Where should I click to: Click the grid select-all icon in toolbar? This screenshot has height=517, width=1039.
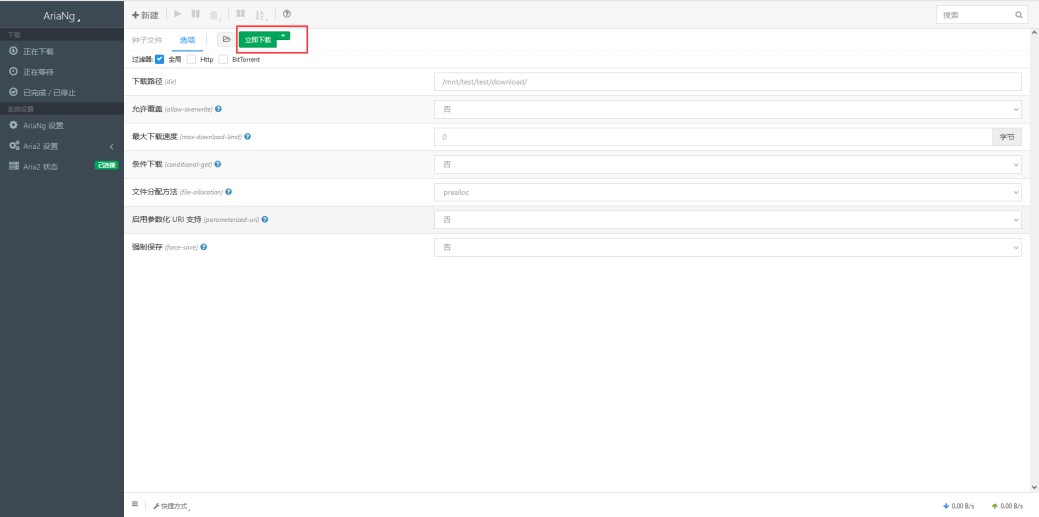[x=241, y=14]
